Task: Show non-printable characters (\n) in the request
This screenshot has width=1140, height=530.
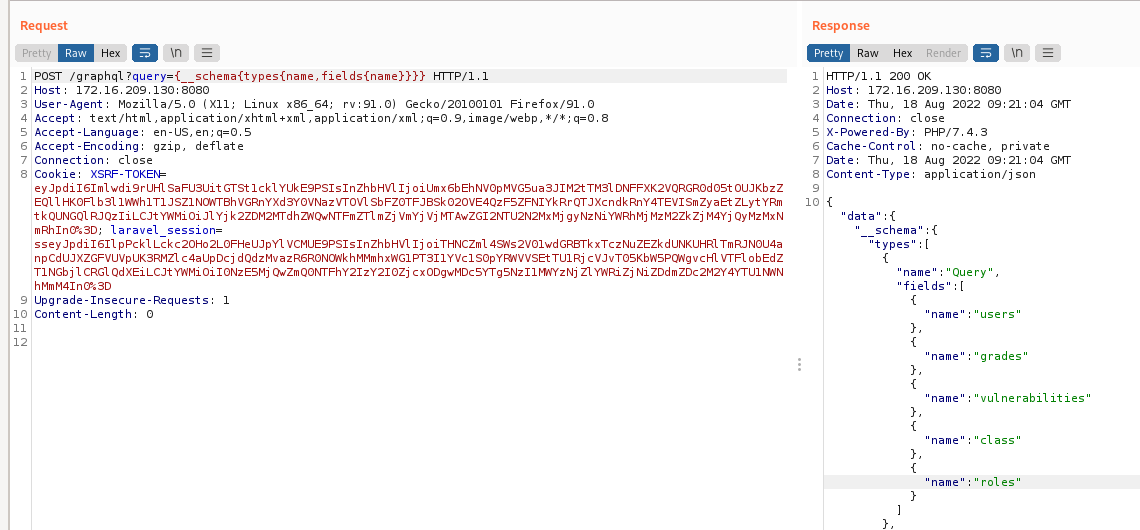Action: (x=176, y=53)
